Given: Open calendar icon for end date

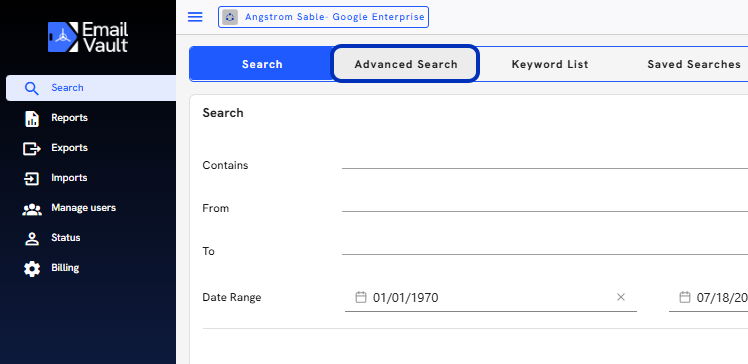Looking at the screenshot, I should (685, 297).
